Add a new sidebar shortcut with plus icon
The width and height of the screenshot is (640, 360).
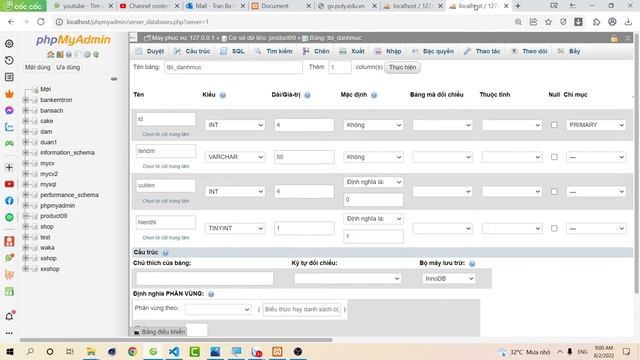(x=9, y=167)
